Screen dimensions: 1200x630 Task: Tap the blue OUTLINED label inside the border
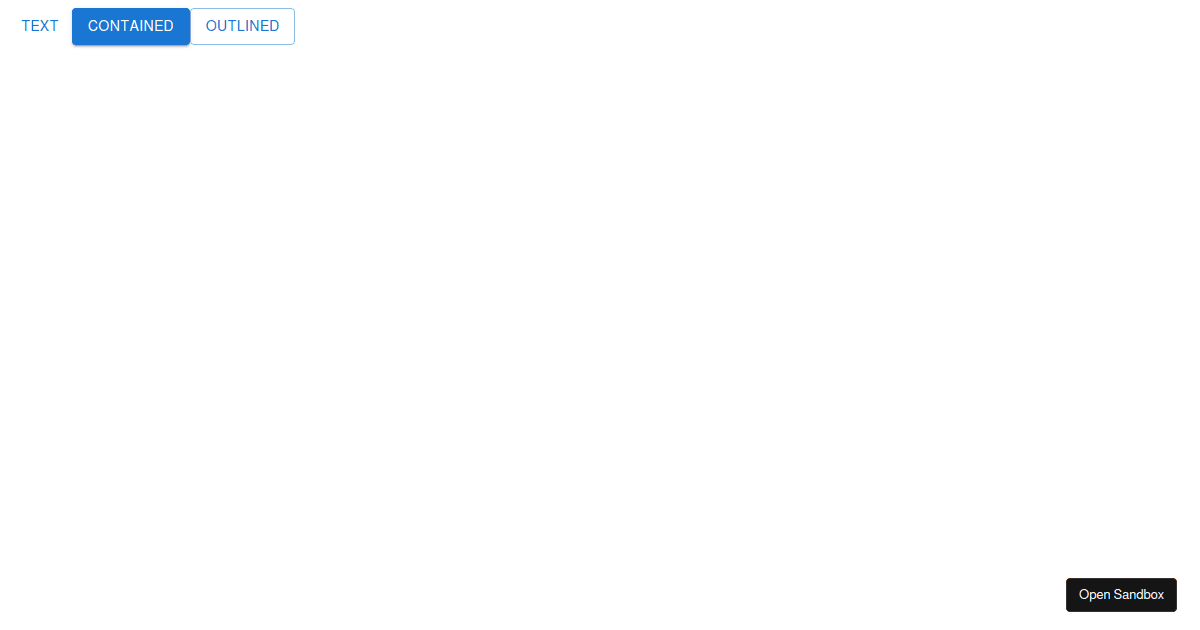[x=242, y=26]
